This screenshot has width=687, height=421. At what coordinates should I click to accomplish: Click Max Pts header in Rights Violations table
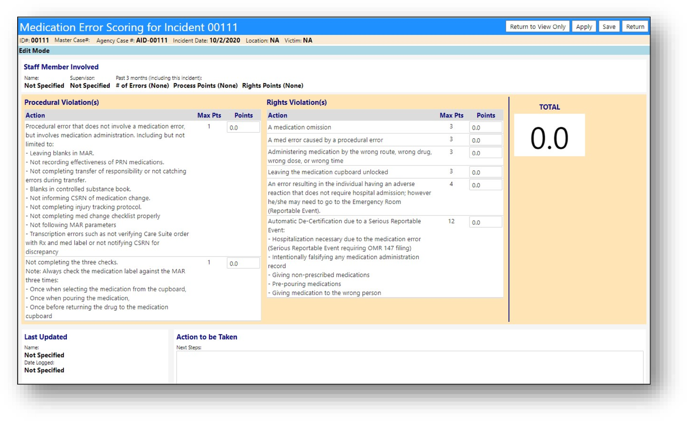451,115
